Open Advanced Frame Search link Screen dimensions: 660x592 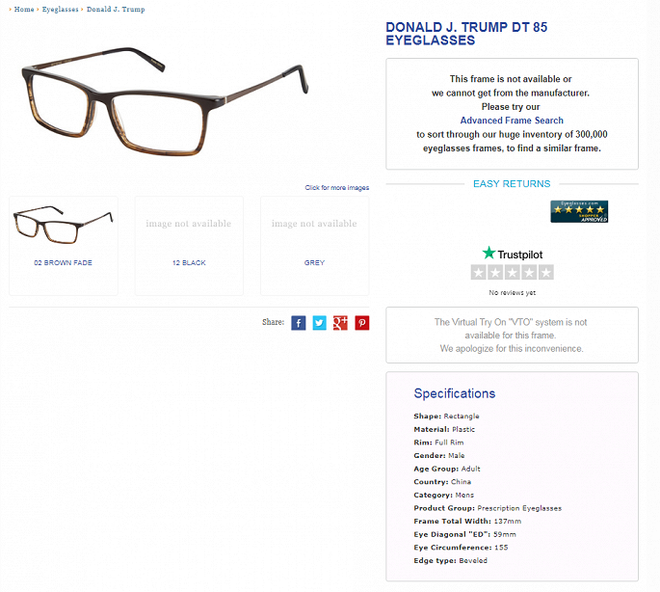pos(511,120)
